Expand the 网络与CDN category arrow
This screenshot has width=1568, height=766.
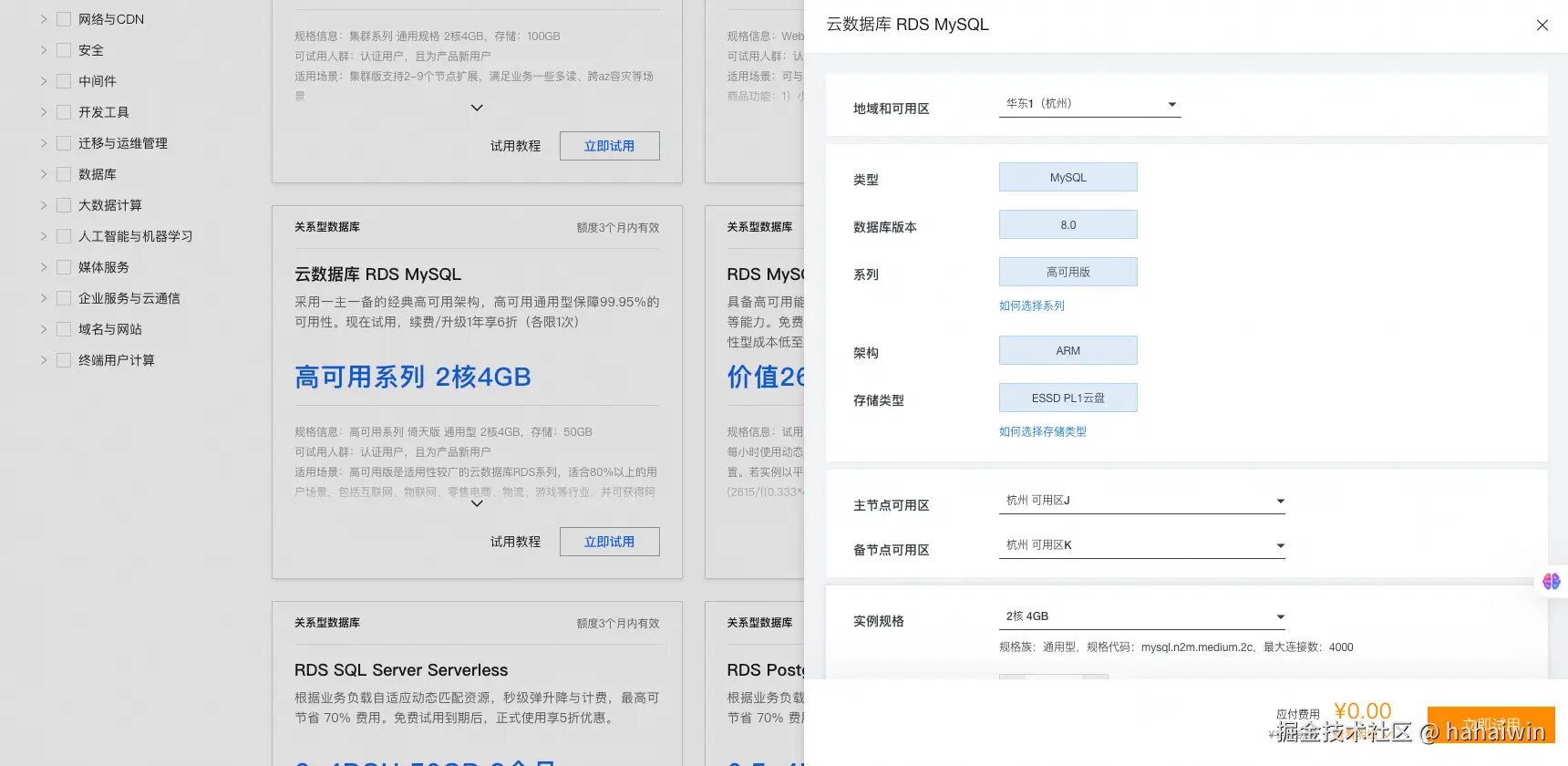tap(43, 19)
